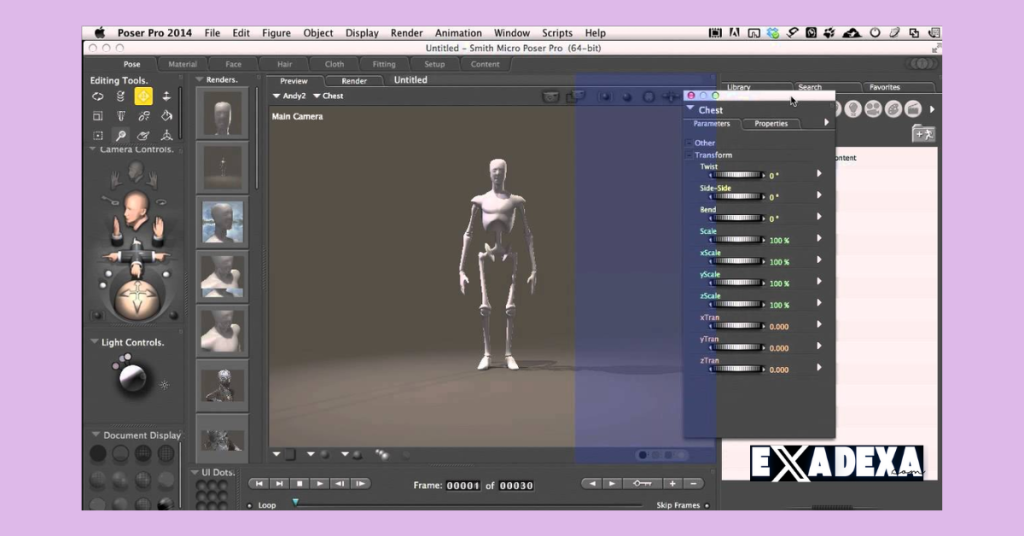Click the Add Keyframe plus button
The height and width of the screenshot is (536, 1024).
coord(673,484)
